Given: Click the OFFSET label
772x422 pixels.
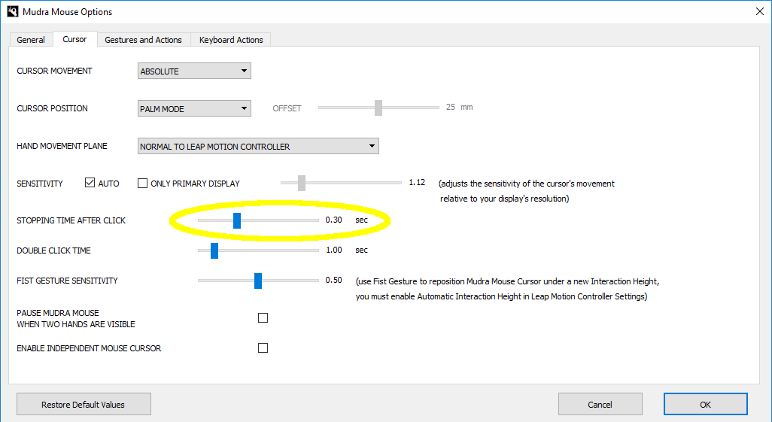Looking at the screenshot, I should (287, 108).
